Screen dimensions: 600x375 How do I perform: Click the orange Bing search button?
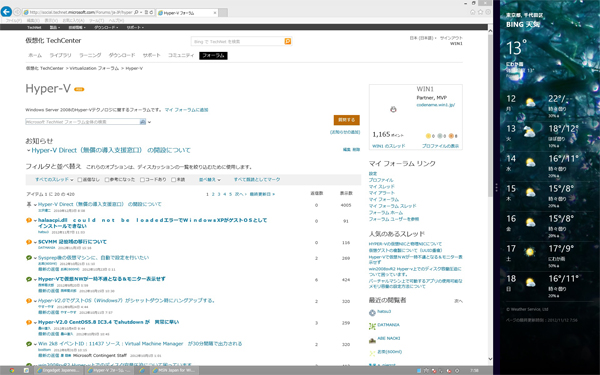pos(288,41)
